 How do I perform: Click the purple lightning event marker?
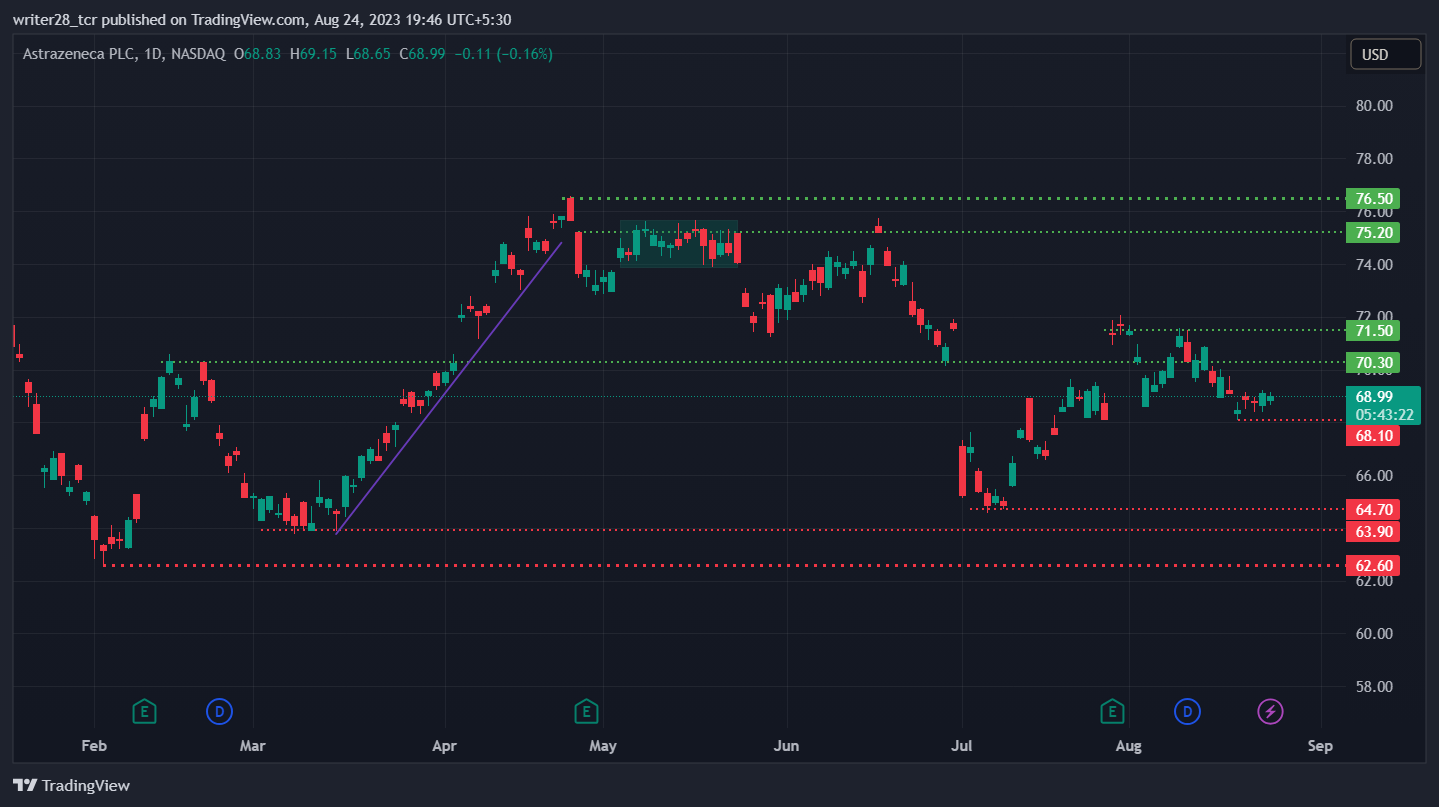click(x=1270, y=712)
